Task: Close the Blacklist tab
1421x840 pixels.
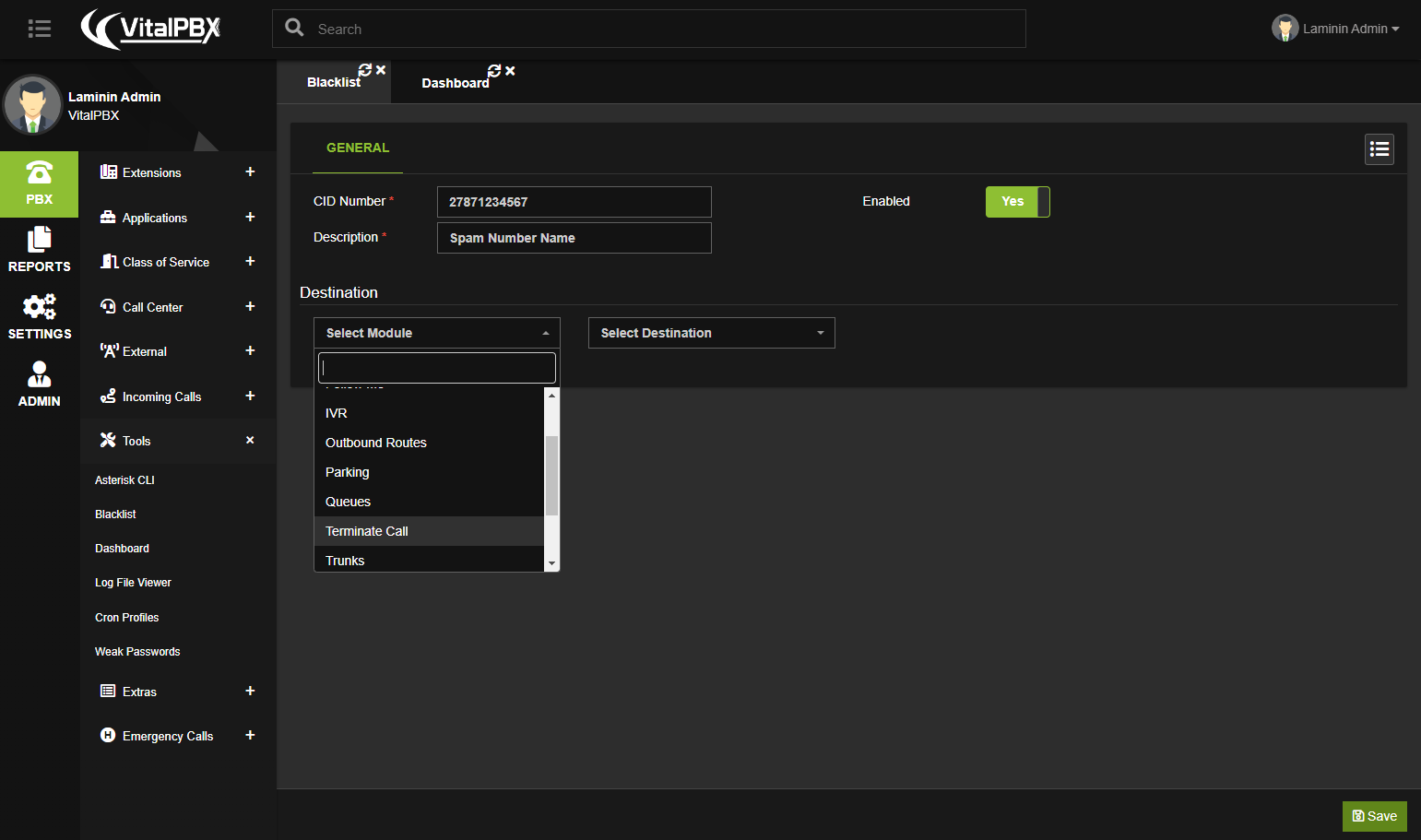Action: (x=381, y=70)
